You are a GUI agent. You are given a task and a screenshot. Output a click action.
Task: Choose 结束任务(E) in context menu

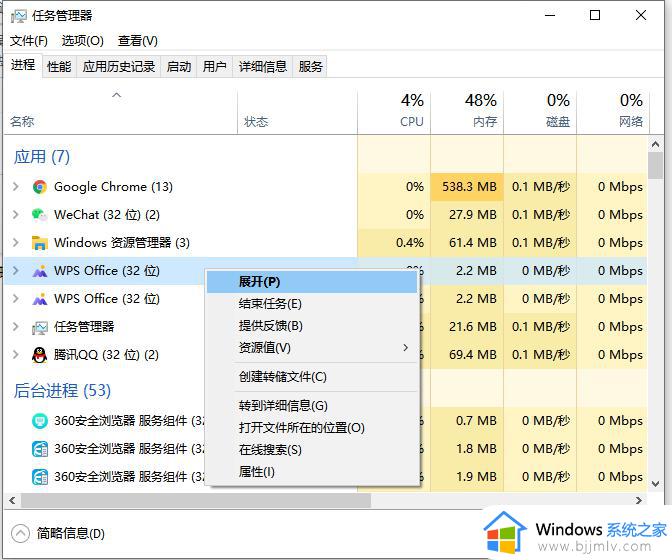pos(312,304)
